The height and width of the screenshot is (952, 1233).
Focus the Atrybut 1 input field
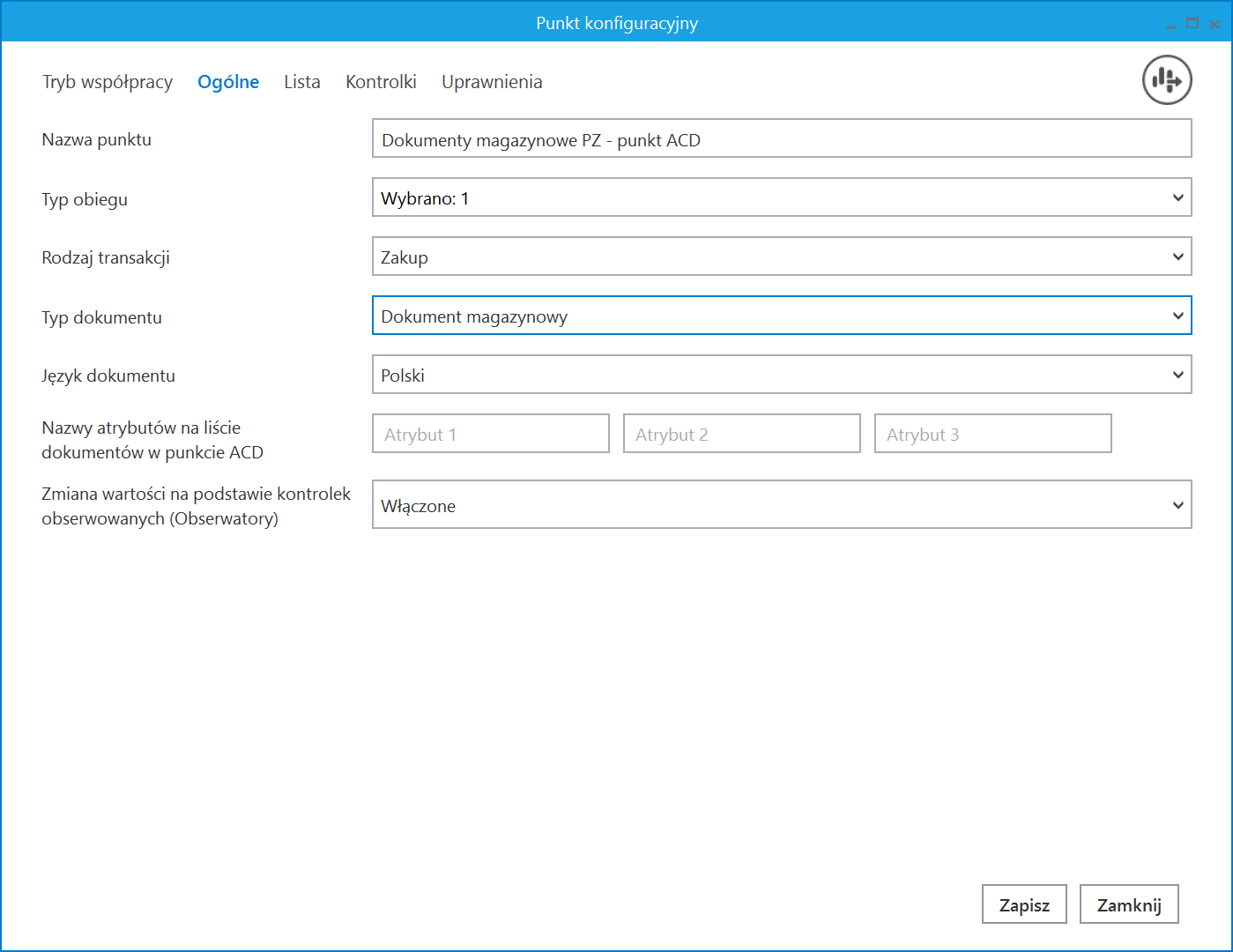490,435
